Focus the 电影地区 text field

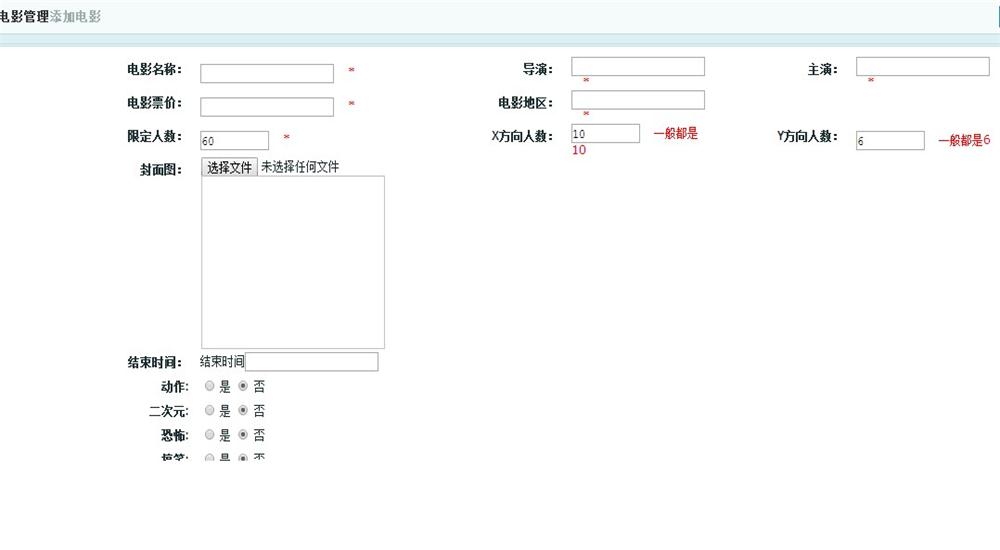pyautogui.click(x=637, y=100)
